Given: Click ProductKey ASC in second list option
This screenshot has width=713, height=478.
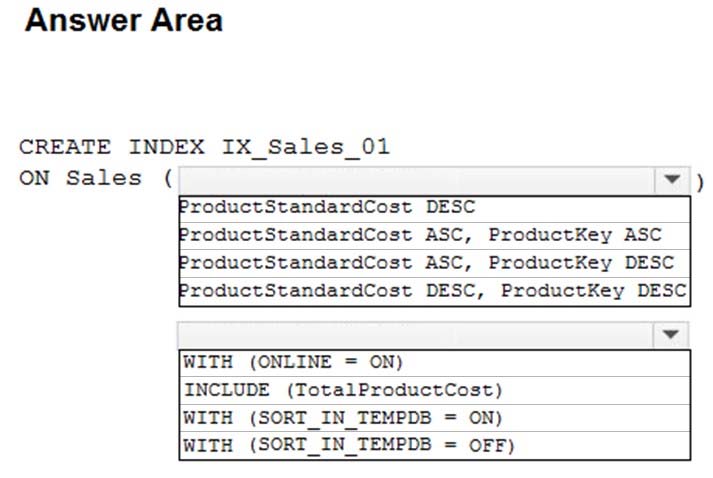Looking at the screenshot, I should (x=575, y=236).
